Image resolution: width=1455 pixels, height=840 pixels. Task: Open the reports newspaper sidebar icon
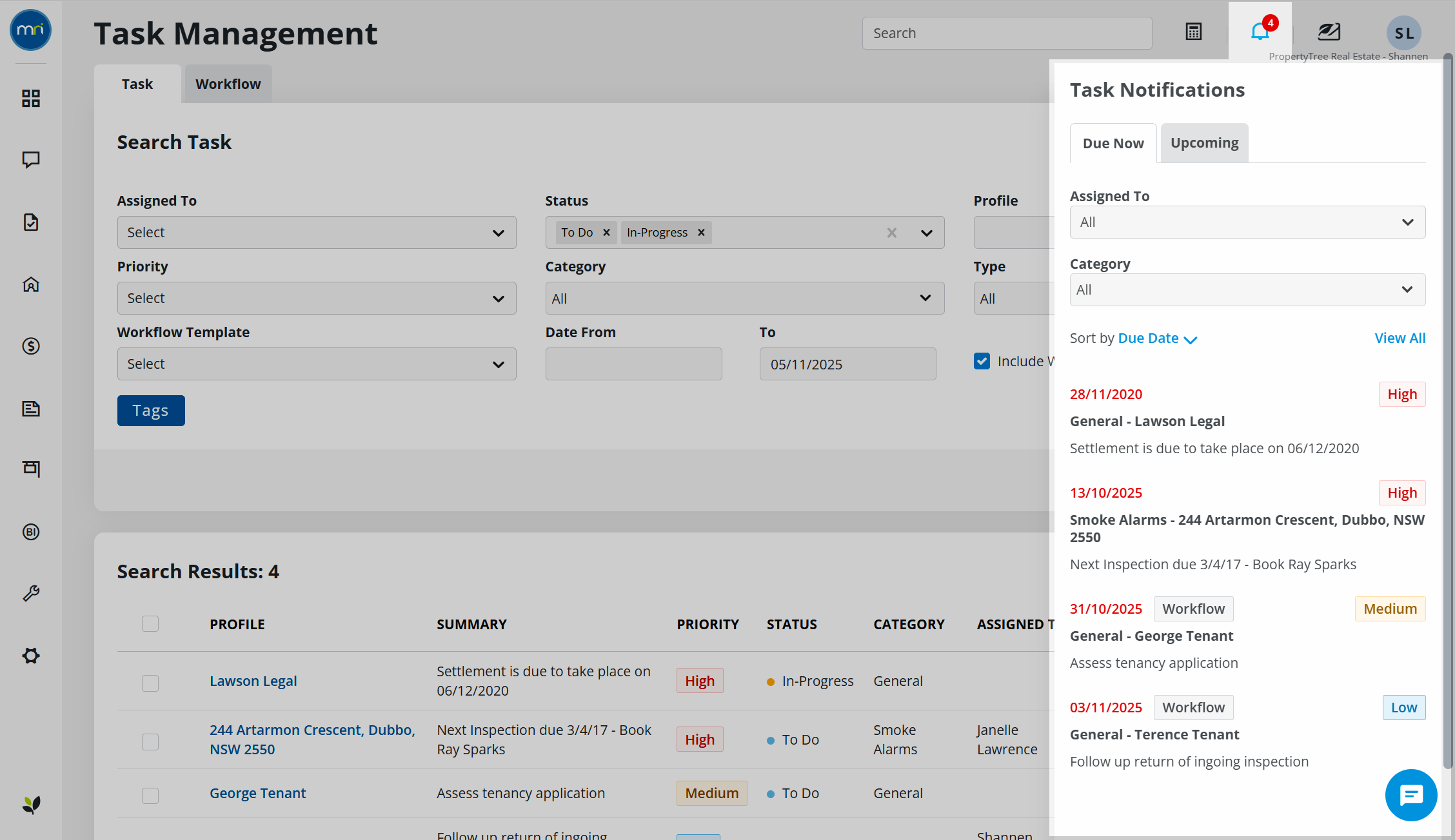pyautogui.click(x=31, y=408)
